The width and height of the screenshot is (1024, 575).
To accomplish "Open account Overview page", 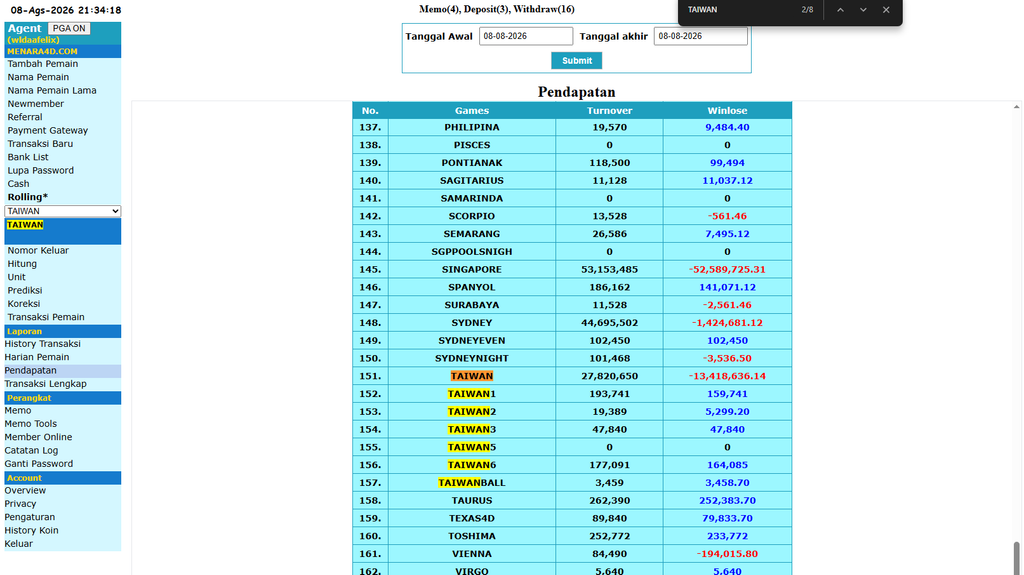I will pyautogui.click(x=25, y=491).
